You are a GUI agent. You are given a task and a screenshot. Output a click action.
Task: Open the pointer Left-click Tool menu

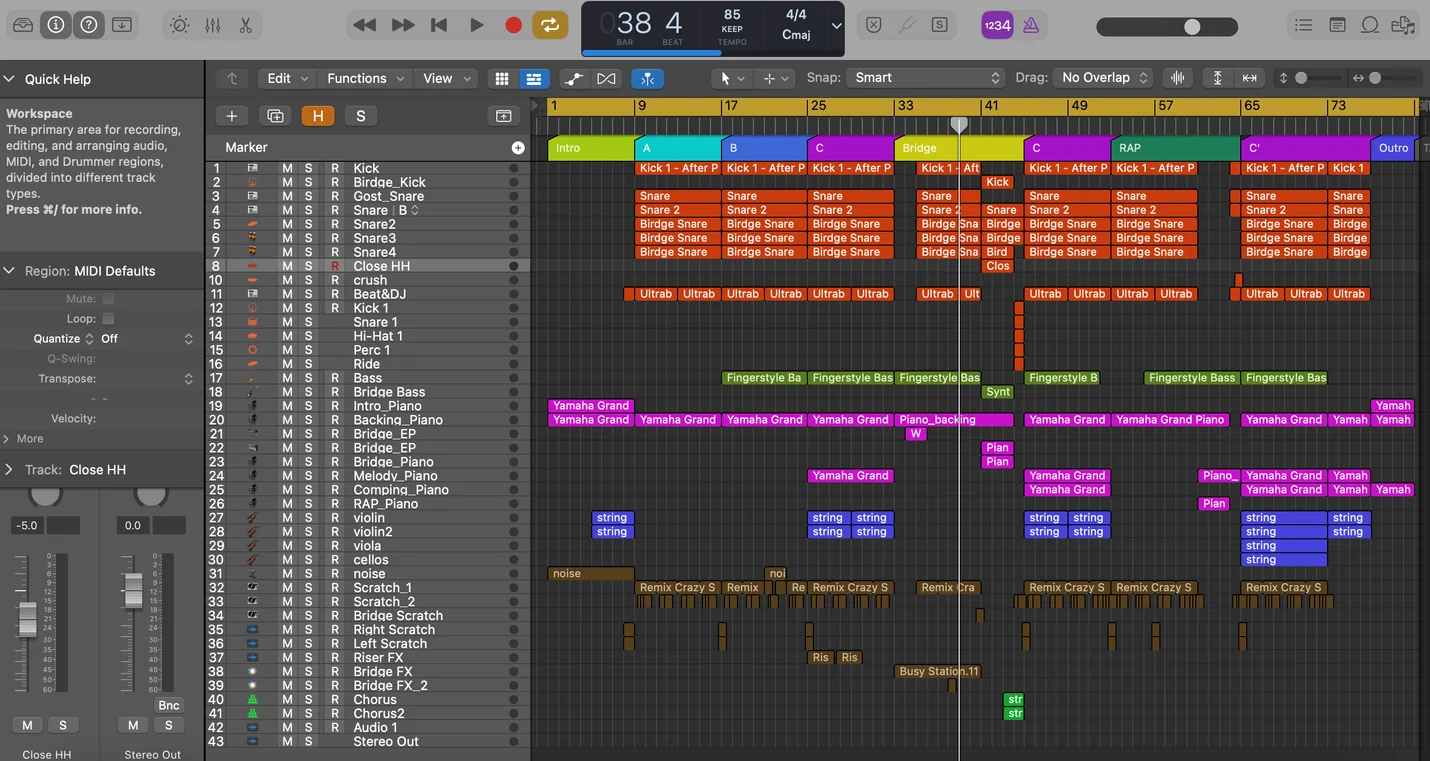tap(732, 78)
